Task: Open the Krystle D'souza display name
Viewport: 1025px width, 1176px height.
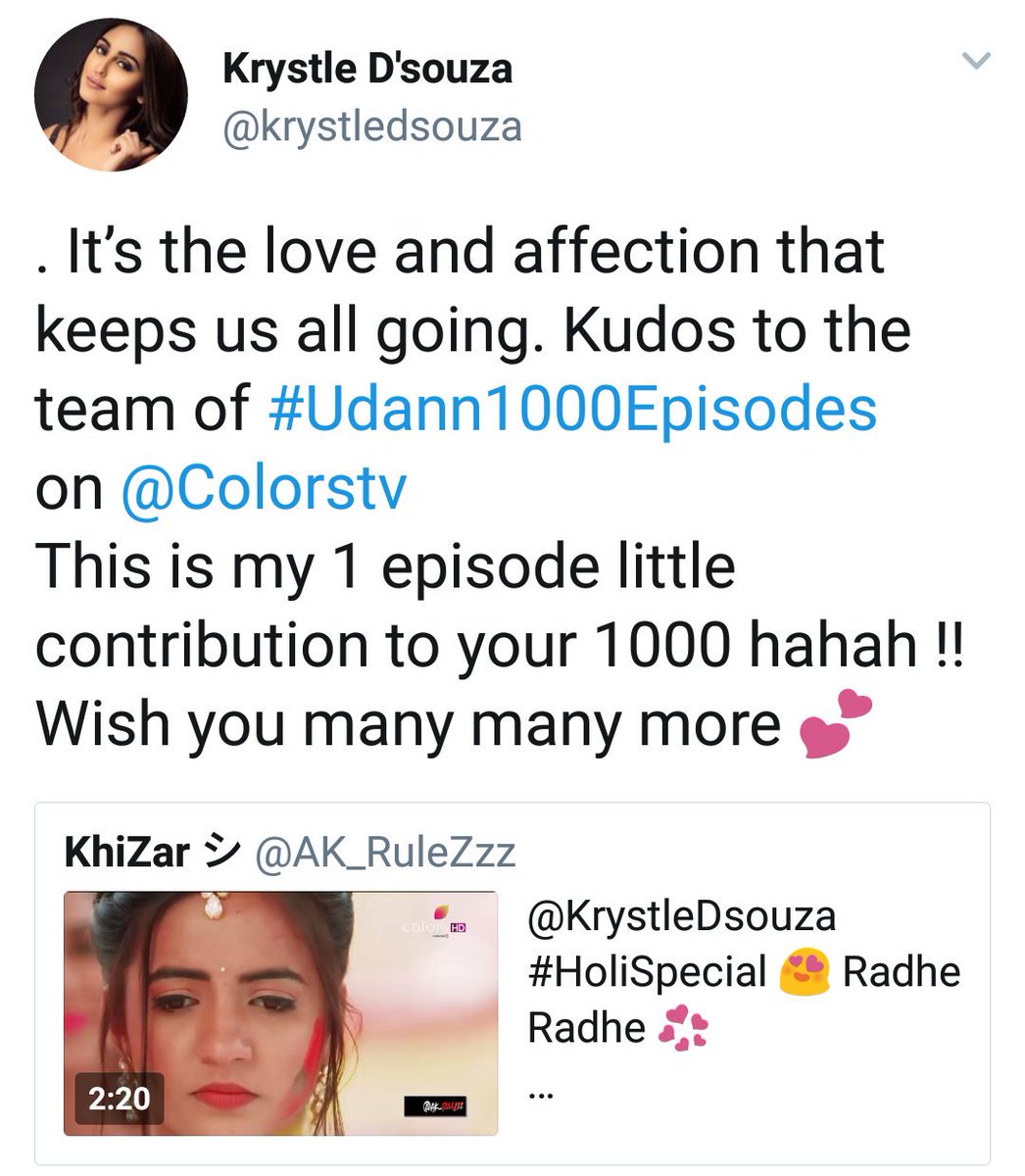Action: click(x=367, y=69)
